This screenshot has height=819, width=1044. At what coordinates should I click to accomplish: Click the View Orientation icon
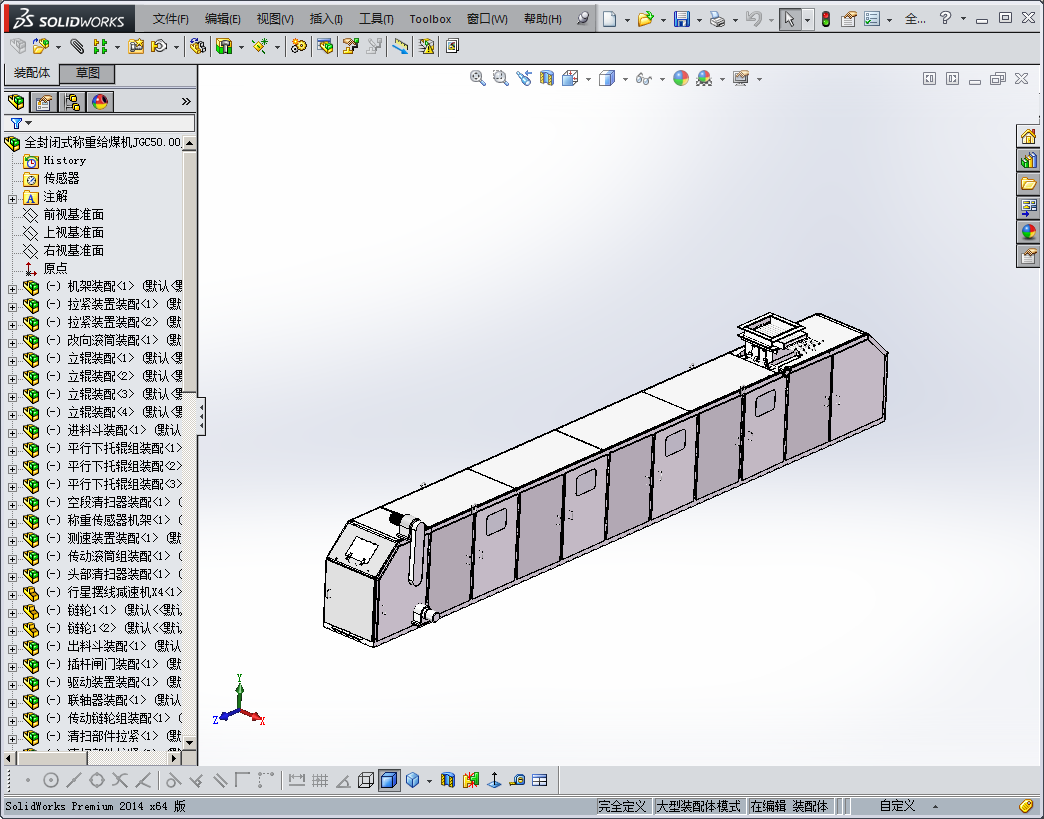point(570,78)
